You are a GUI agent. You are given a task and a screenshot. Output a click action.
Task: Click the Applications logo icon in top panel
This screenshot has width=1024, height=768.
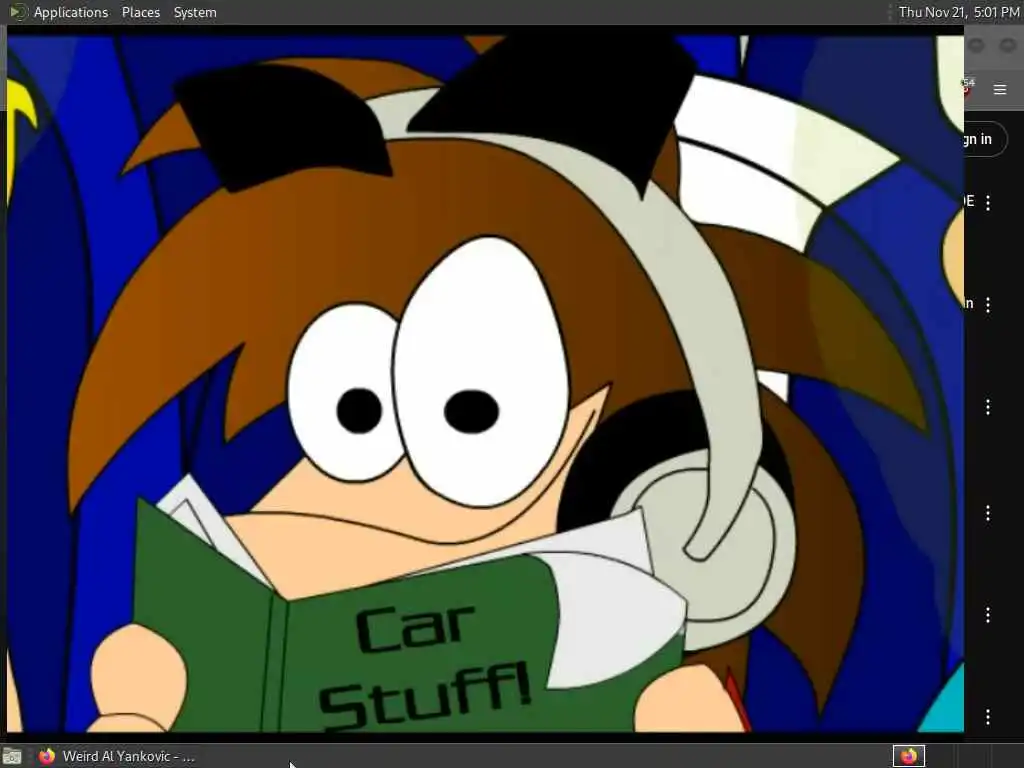pos(18,12)
